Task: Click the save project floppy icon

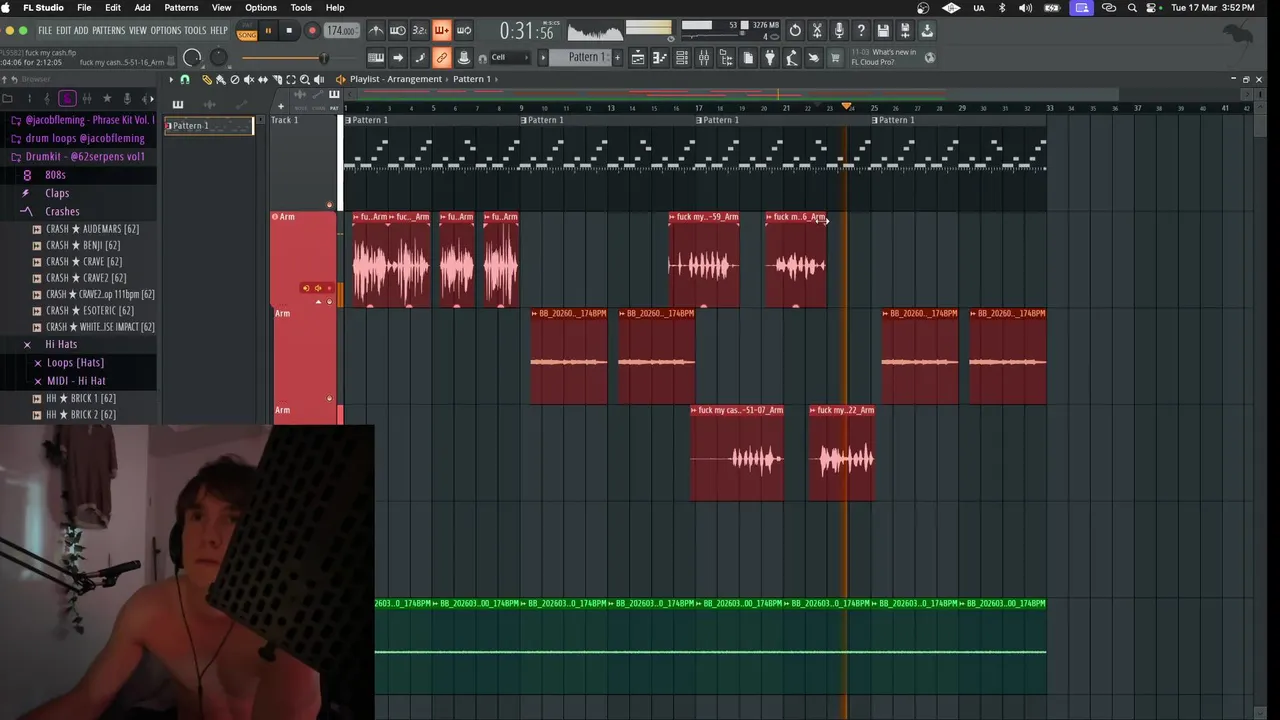Action: (883, 31)
